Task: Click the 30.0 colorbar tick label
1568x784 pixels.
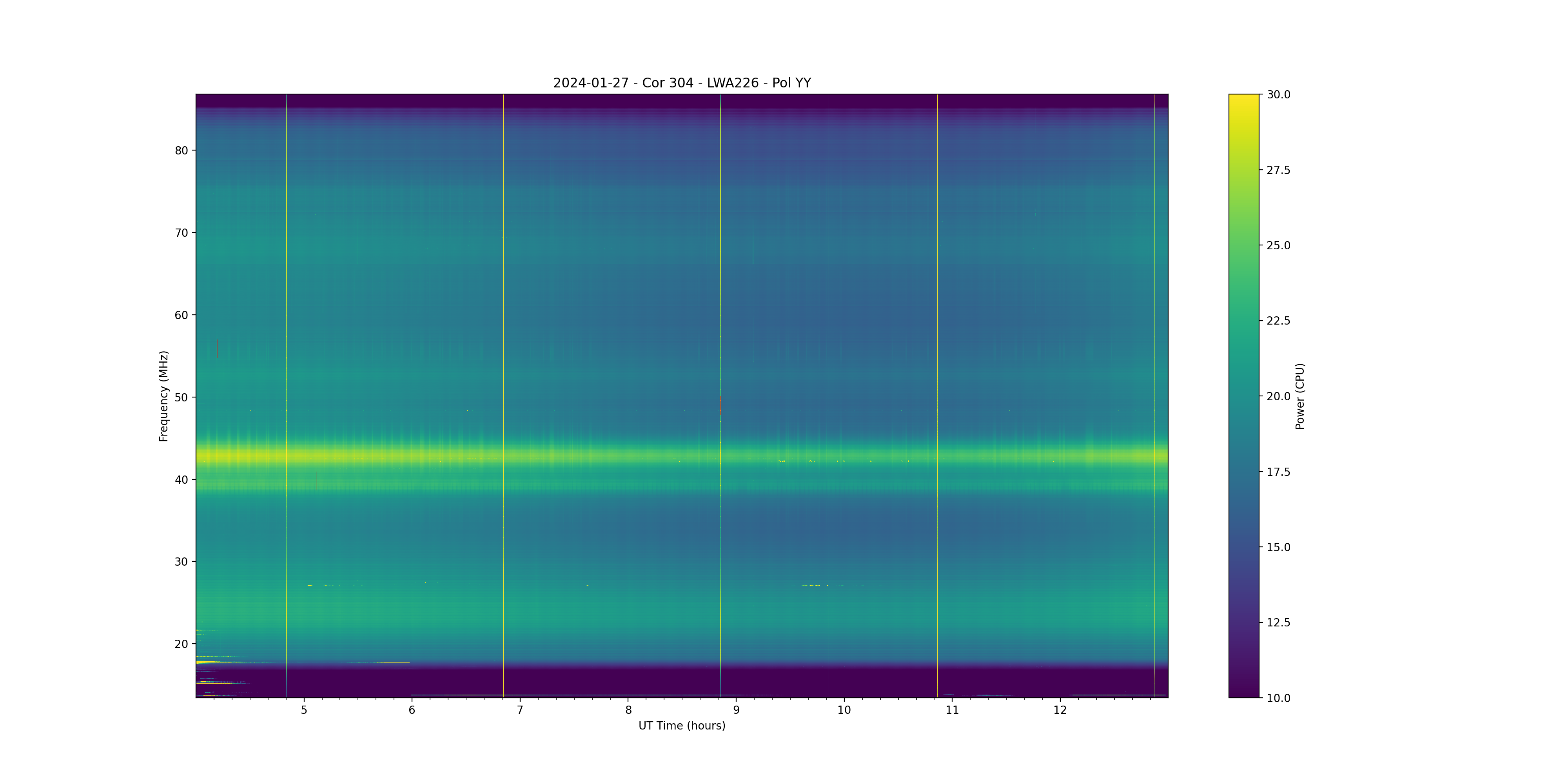Action: (x=1278, y=94)
